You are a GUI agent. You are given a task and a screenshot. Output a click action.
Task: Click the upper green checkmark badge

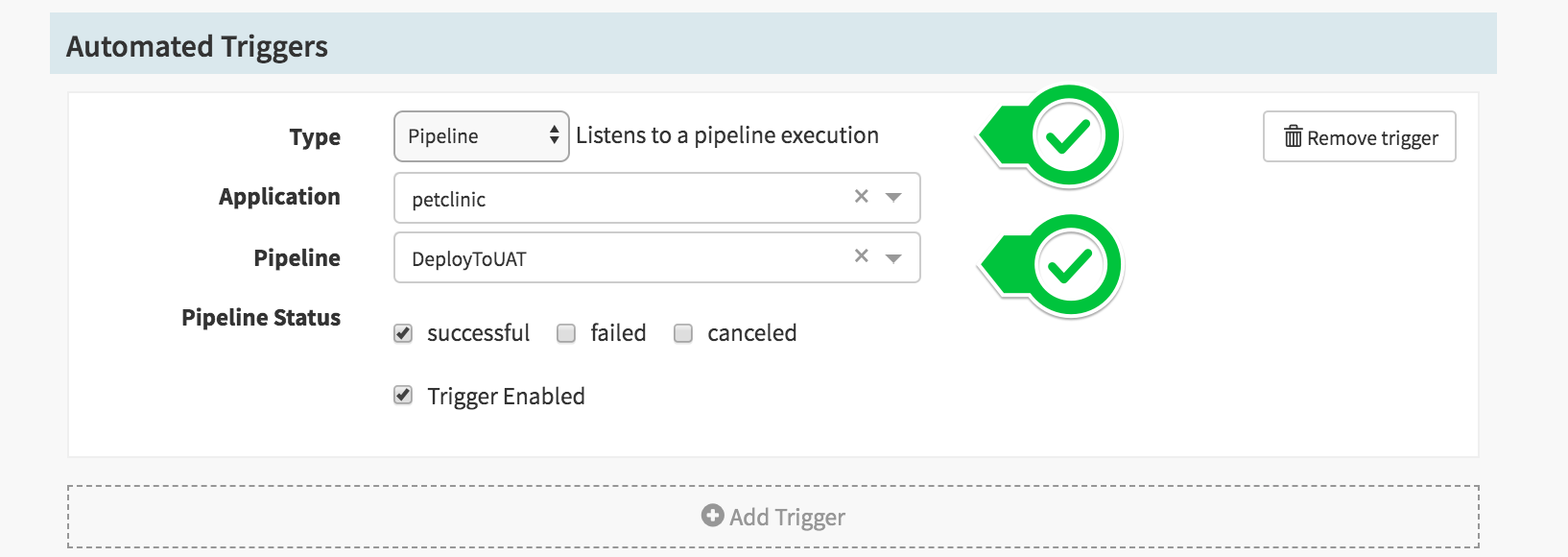coord(1068,134)
